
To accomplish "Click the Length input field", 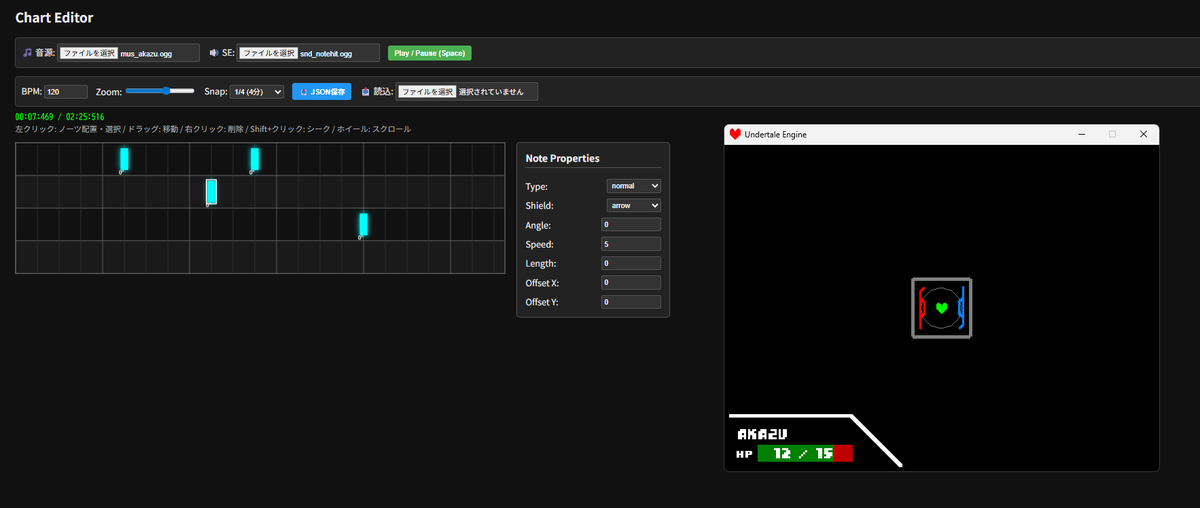I will pos(631,263).
